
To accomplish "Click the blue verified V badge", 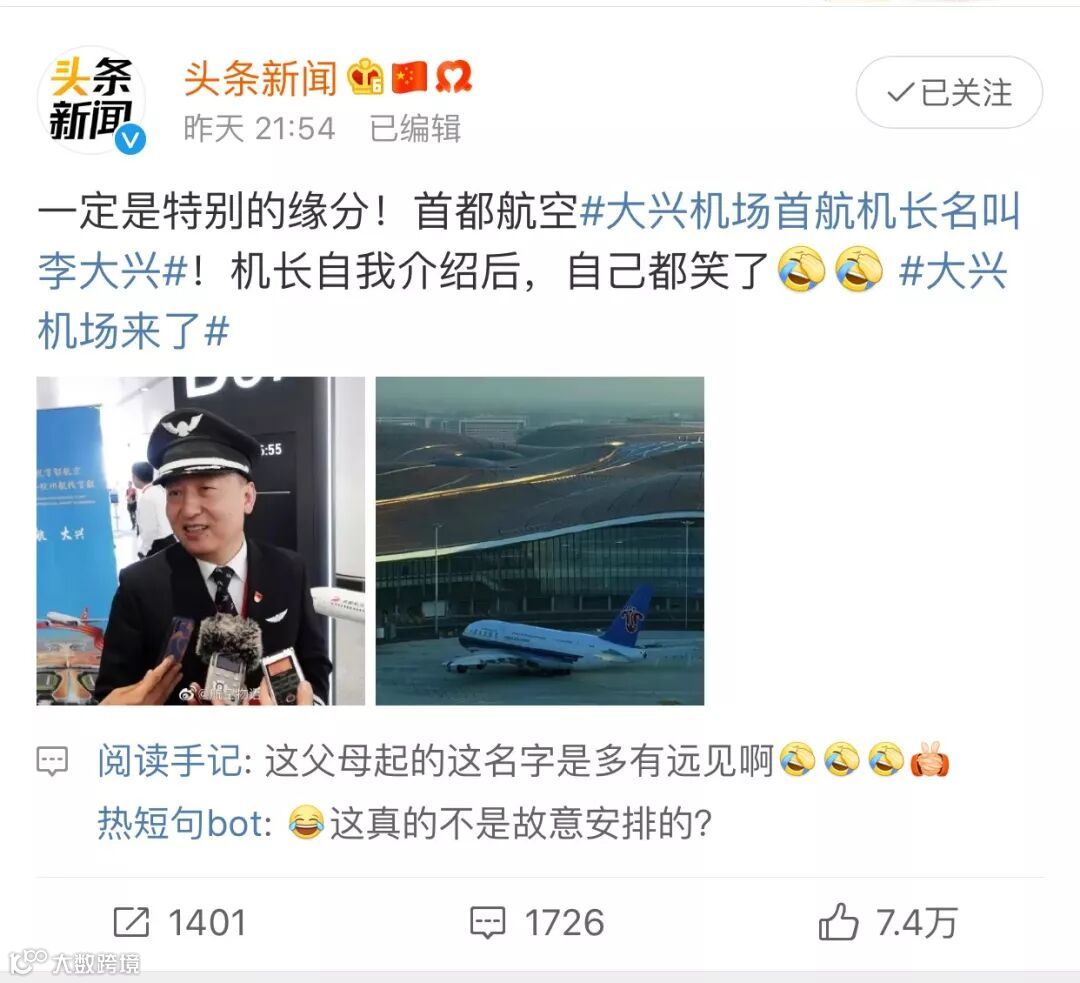I will pos(129,140).
